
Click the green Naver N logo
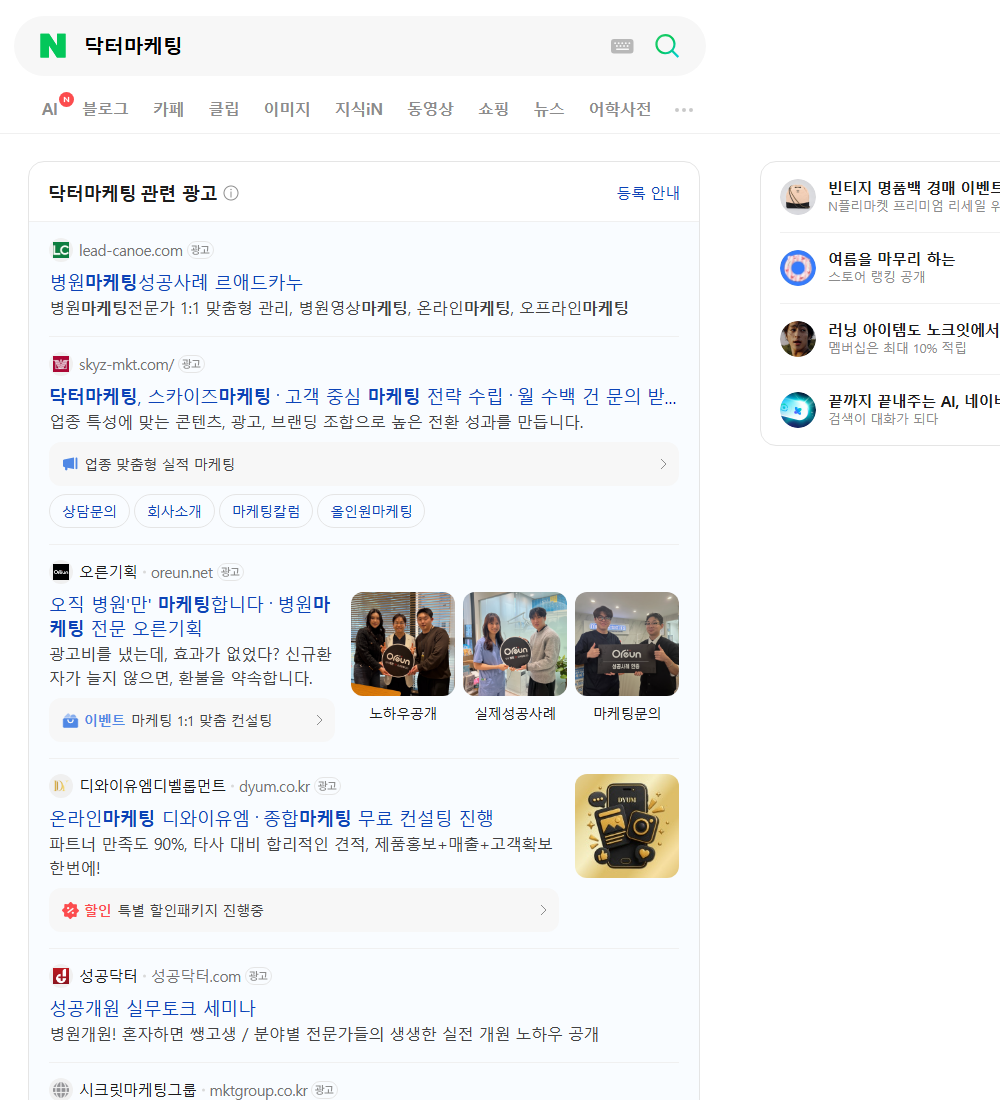tap(53, 46)
